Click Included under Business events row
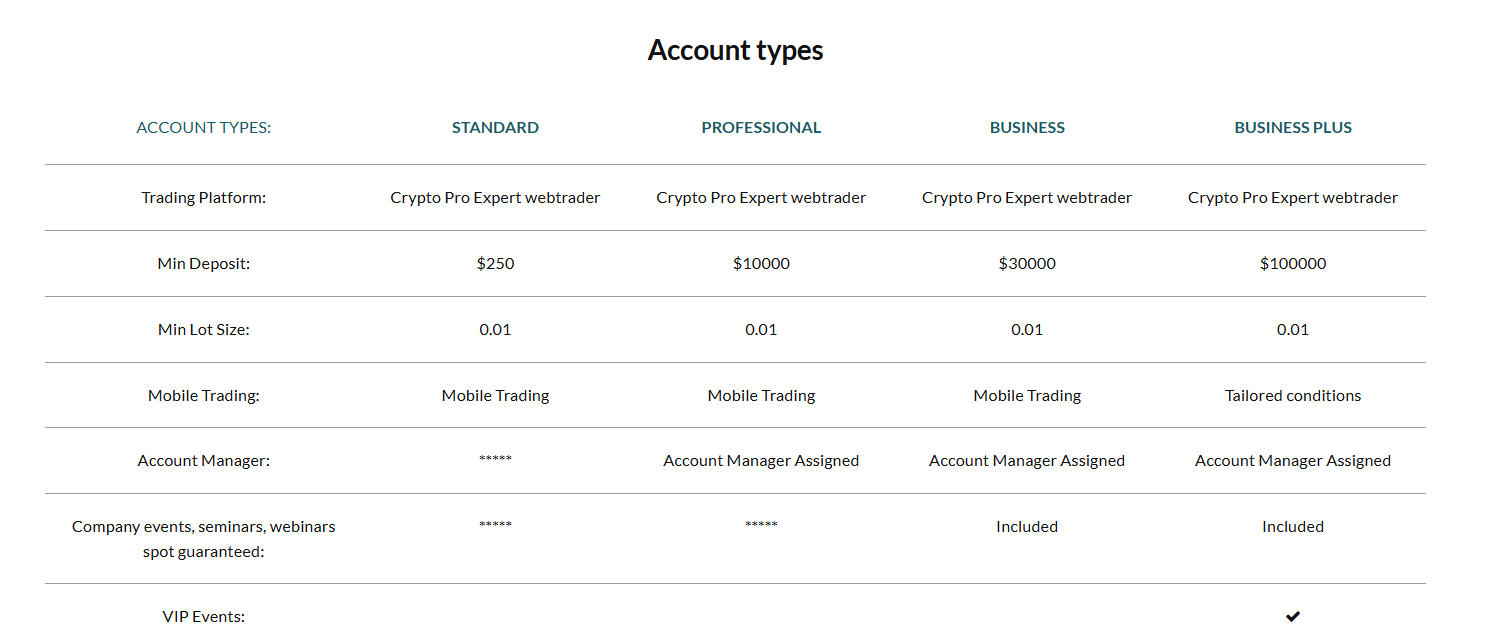1508x639 pixels. point(1027,527)
